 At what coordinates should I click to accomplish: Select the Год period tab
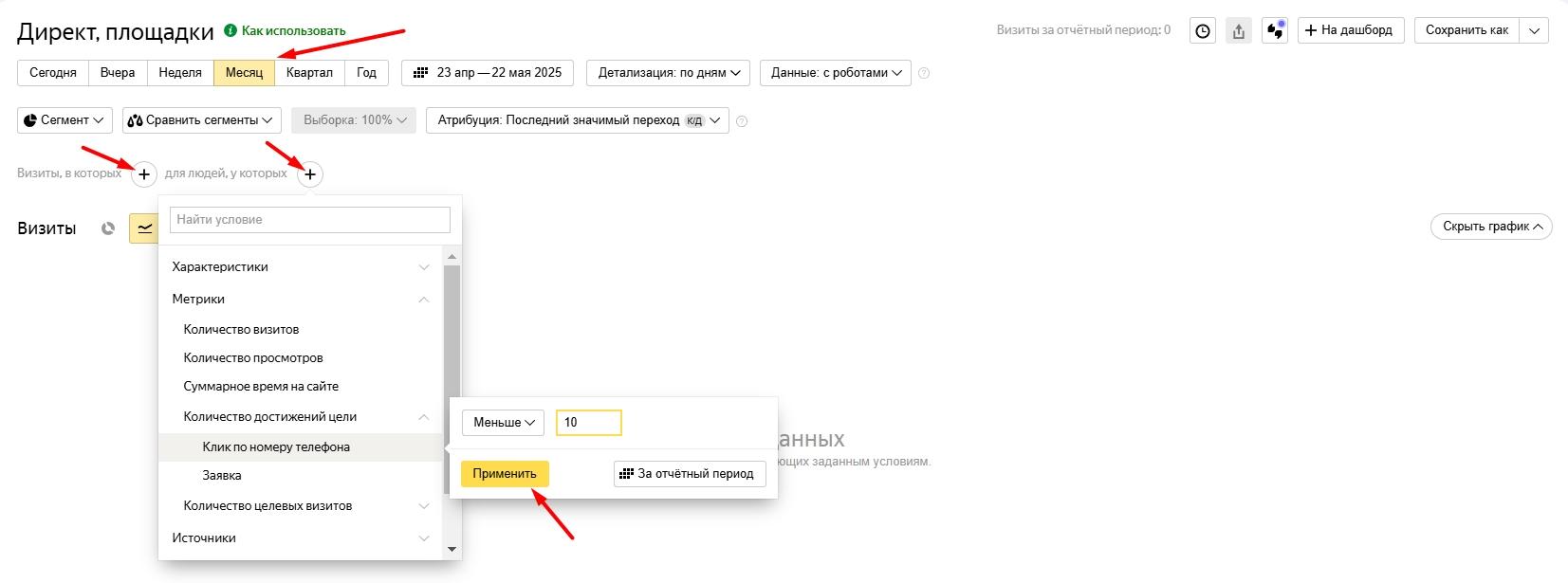point(367,73)
